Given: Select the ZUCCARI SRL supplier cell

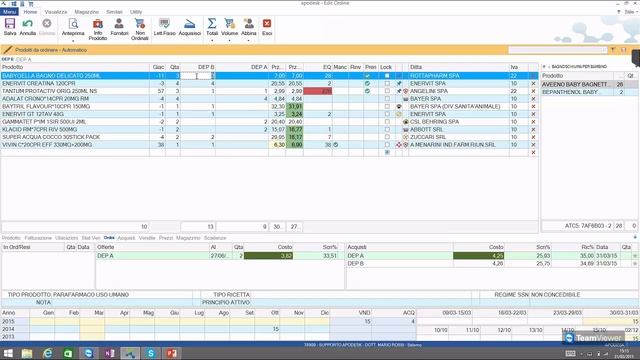Looking at the screenshot, I should (459, 137).
